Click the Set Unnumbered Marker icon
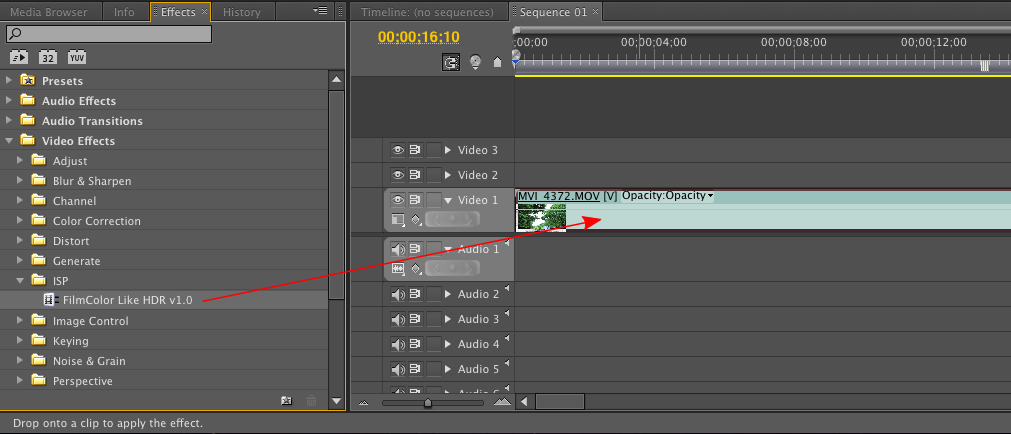The image size is (1011, 434). pos(497,63)
